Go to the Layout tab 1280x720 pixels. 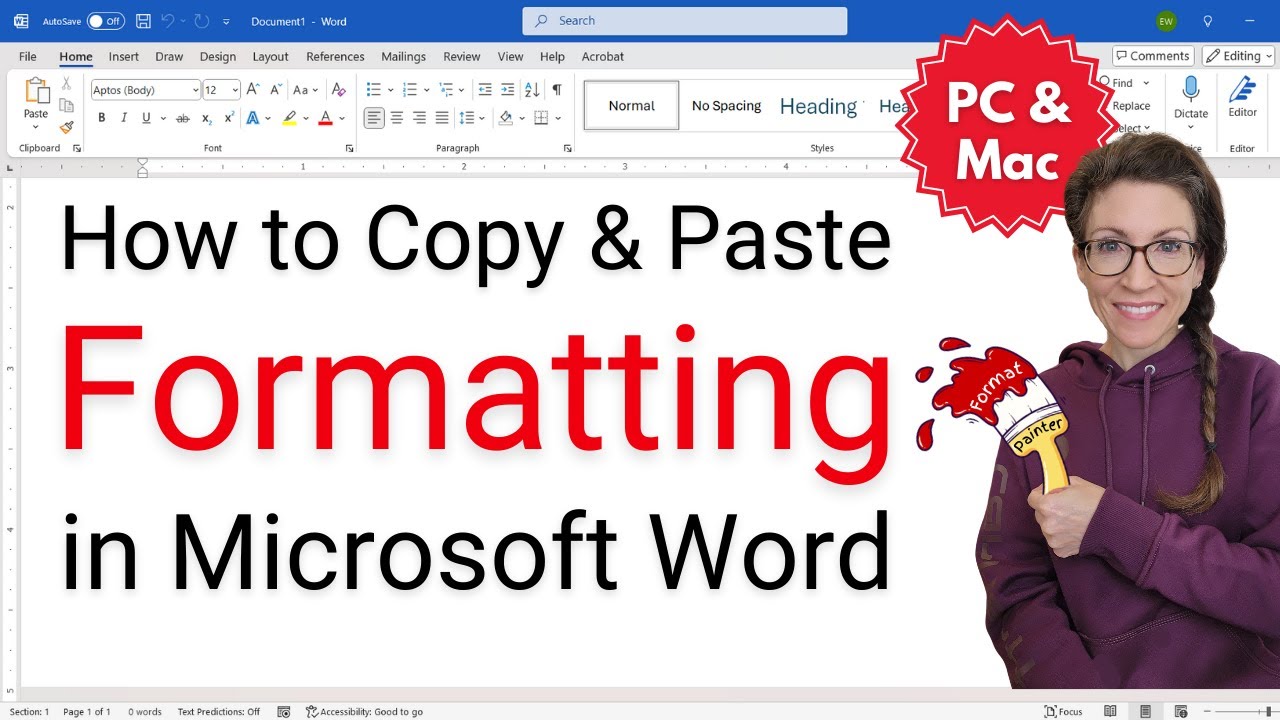click(x=270, y=57)
